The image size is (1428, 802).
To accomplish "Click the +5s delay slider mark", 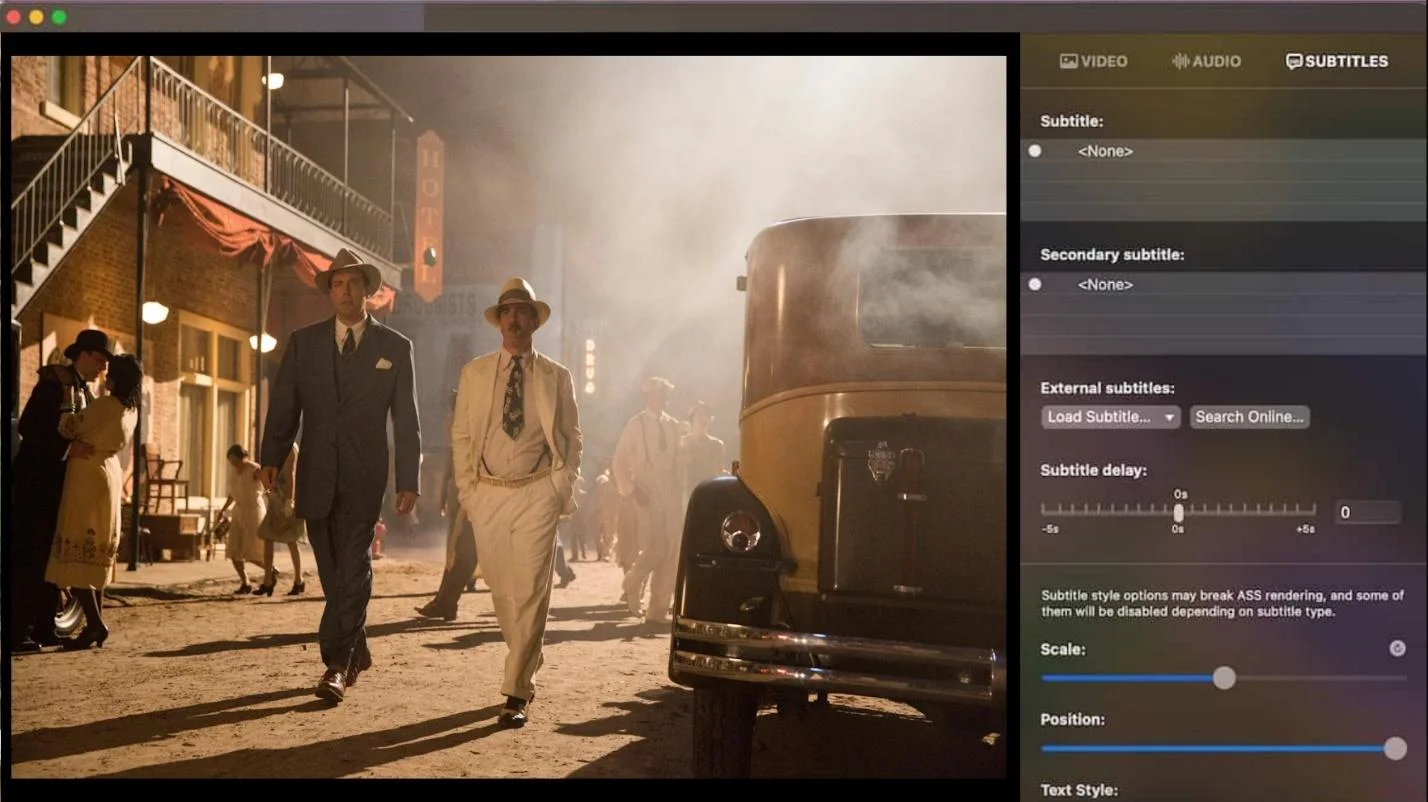I will (x=1306, y=529).
